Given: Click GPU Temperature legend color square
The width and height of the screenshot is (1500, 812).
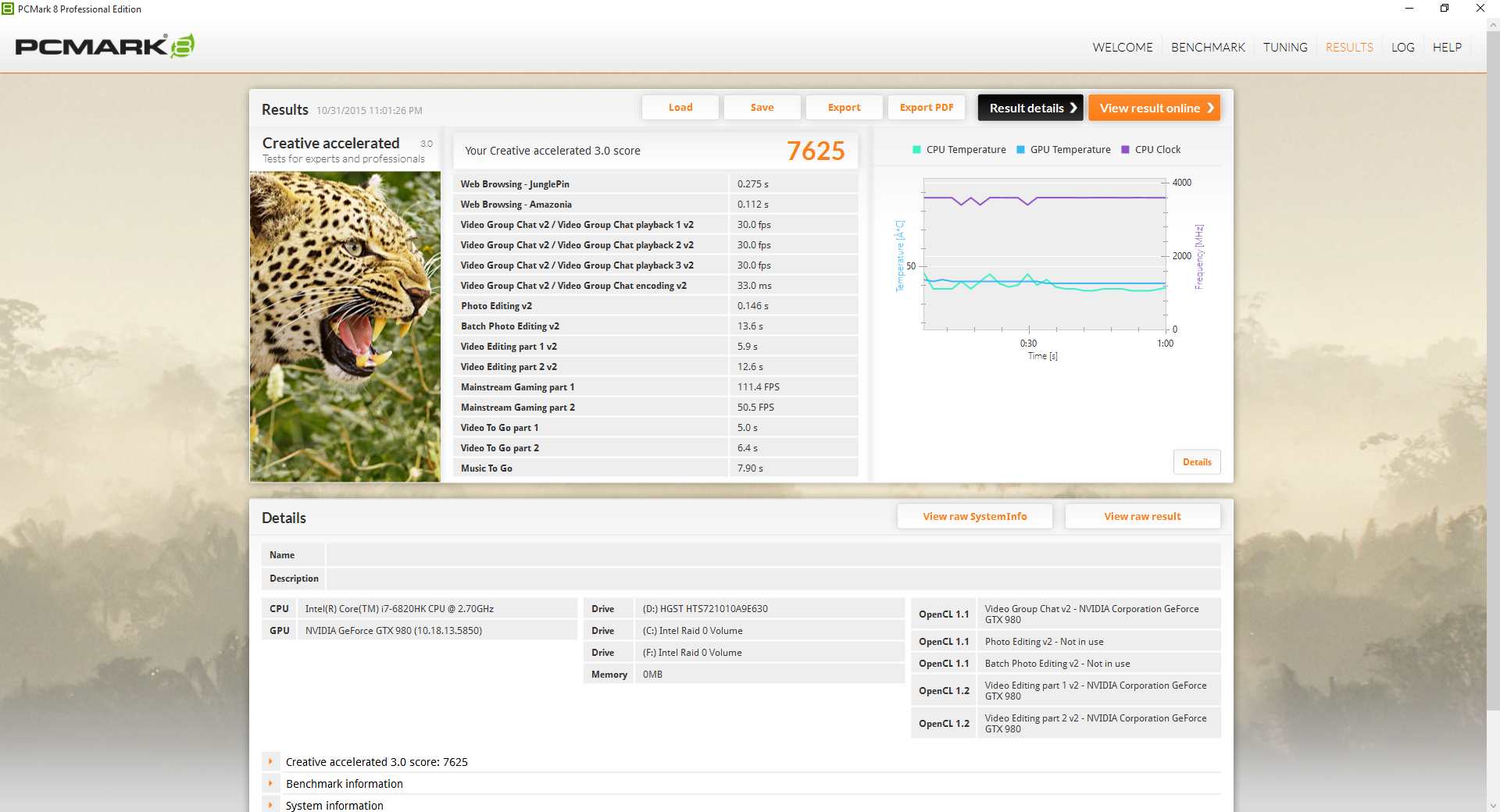Looking at the screenshot, I should click(x=1020, y=150).
